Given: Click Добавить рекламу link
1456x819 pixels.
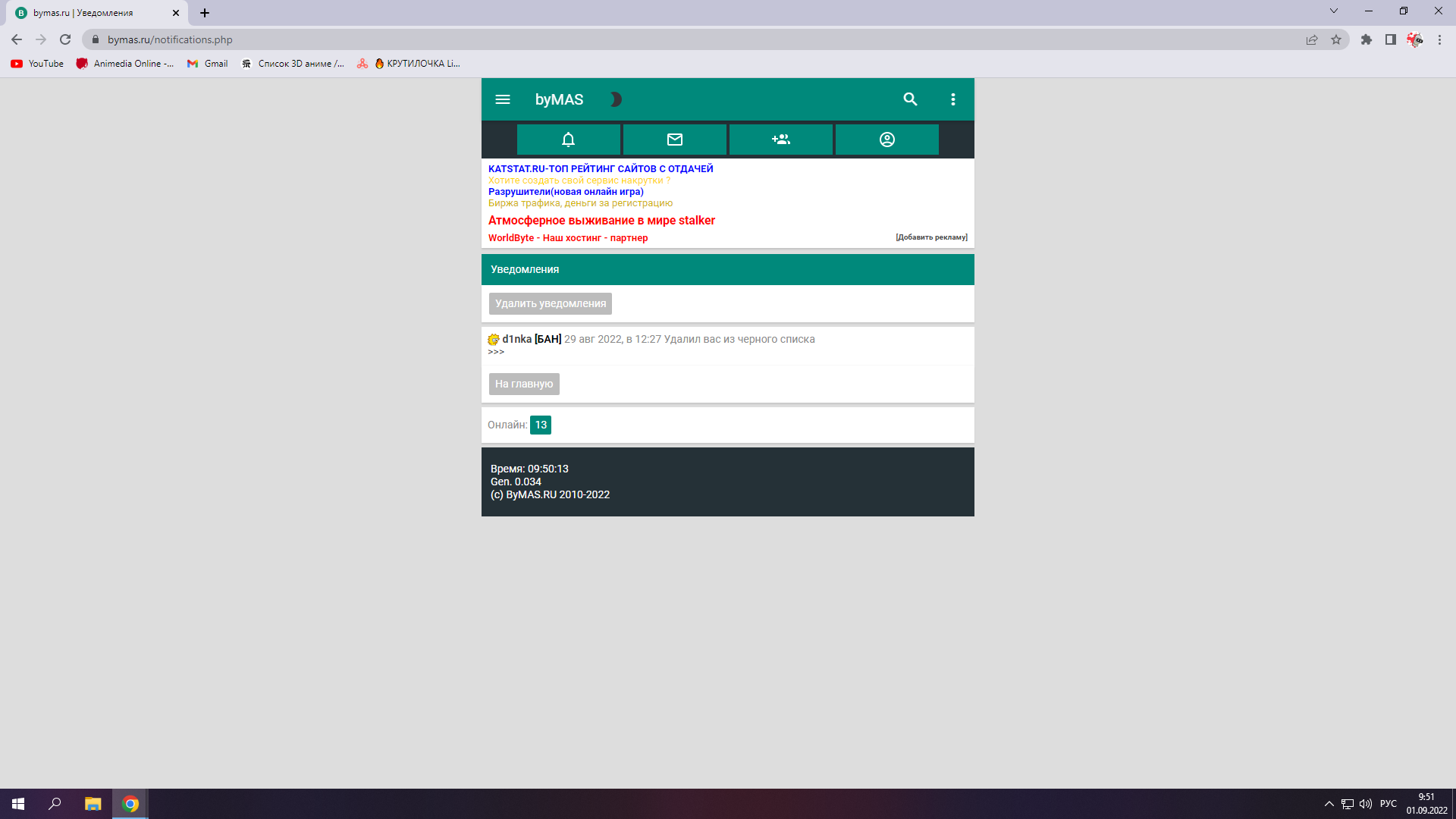Looking at the screenshot, I should tap(930, 237).
